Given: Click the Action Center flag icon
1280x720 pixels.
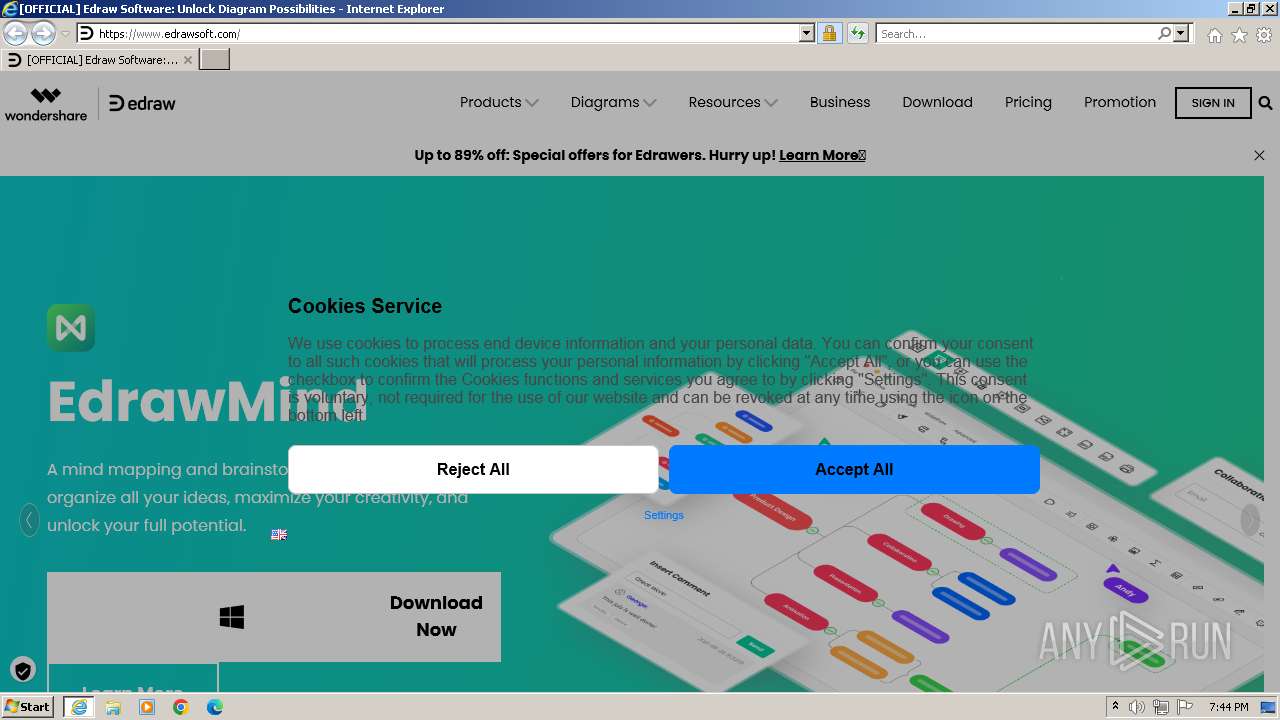Looking at the screenshot, I should click(1185, 707).
